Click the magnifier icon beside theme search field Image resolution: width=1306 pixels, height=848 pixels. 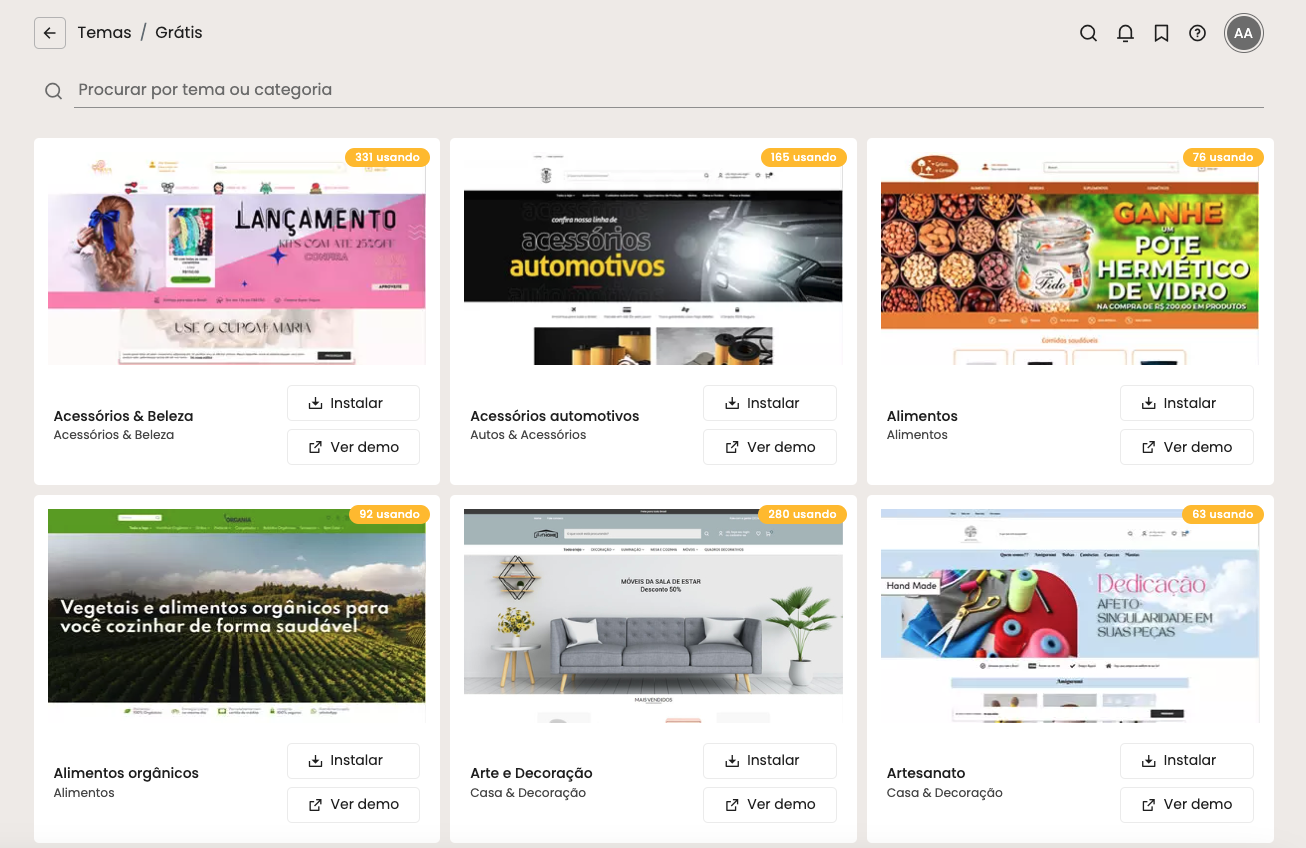point(54,91)
